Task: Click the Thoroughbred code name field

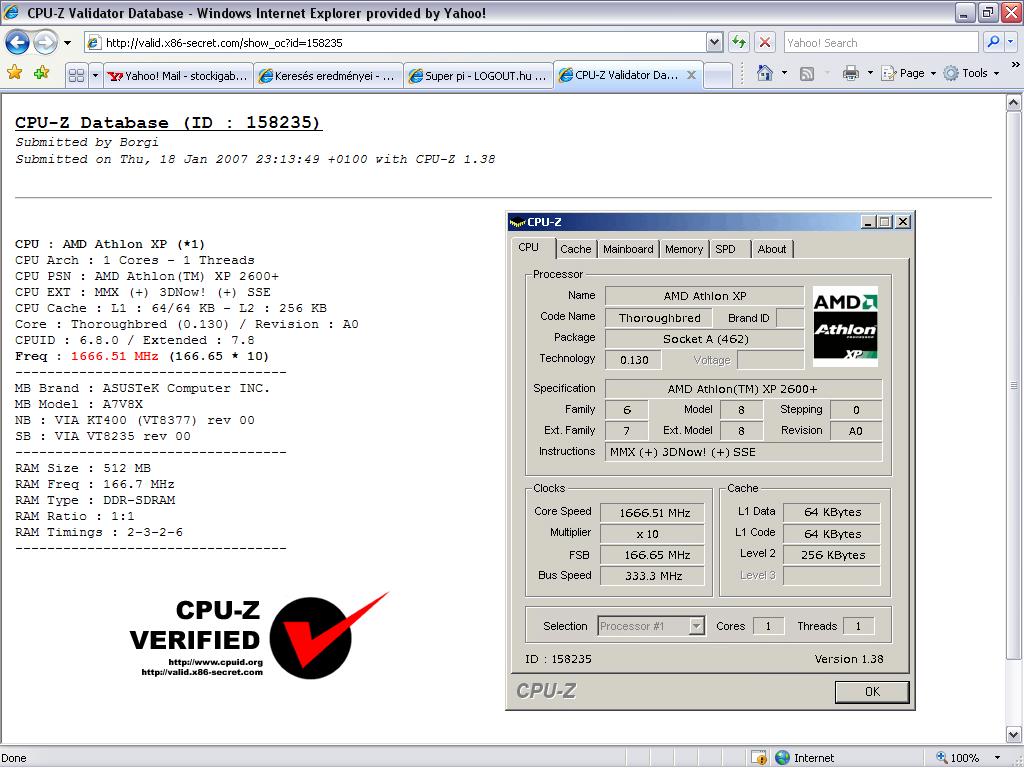Action: coord(660,318)
